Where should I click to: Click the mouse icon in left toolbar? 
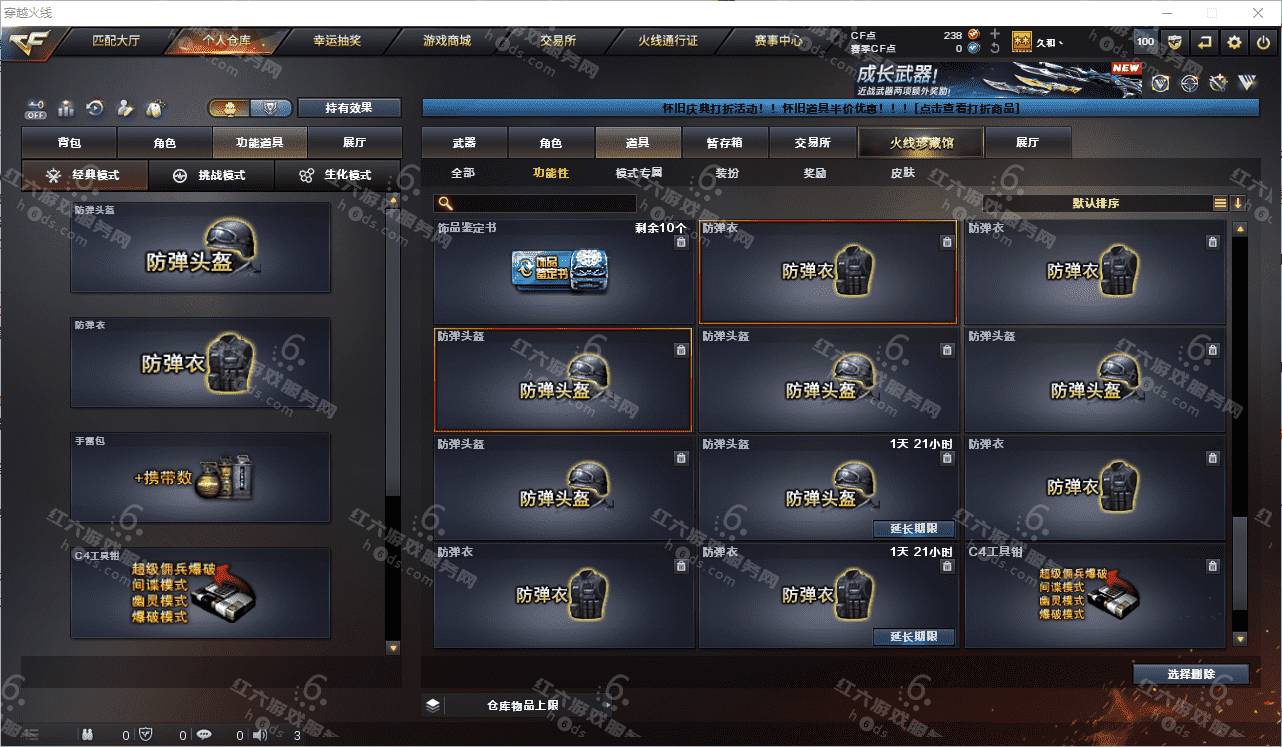point(155,107)
